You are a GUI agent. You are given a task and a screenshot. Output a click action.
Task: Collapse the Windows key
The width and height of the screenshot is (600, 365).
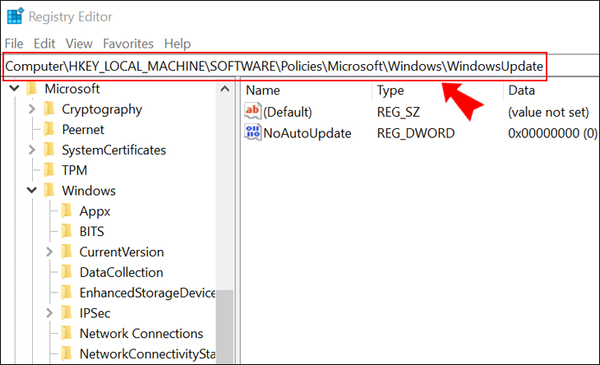32,190
